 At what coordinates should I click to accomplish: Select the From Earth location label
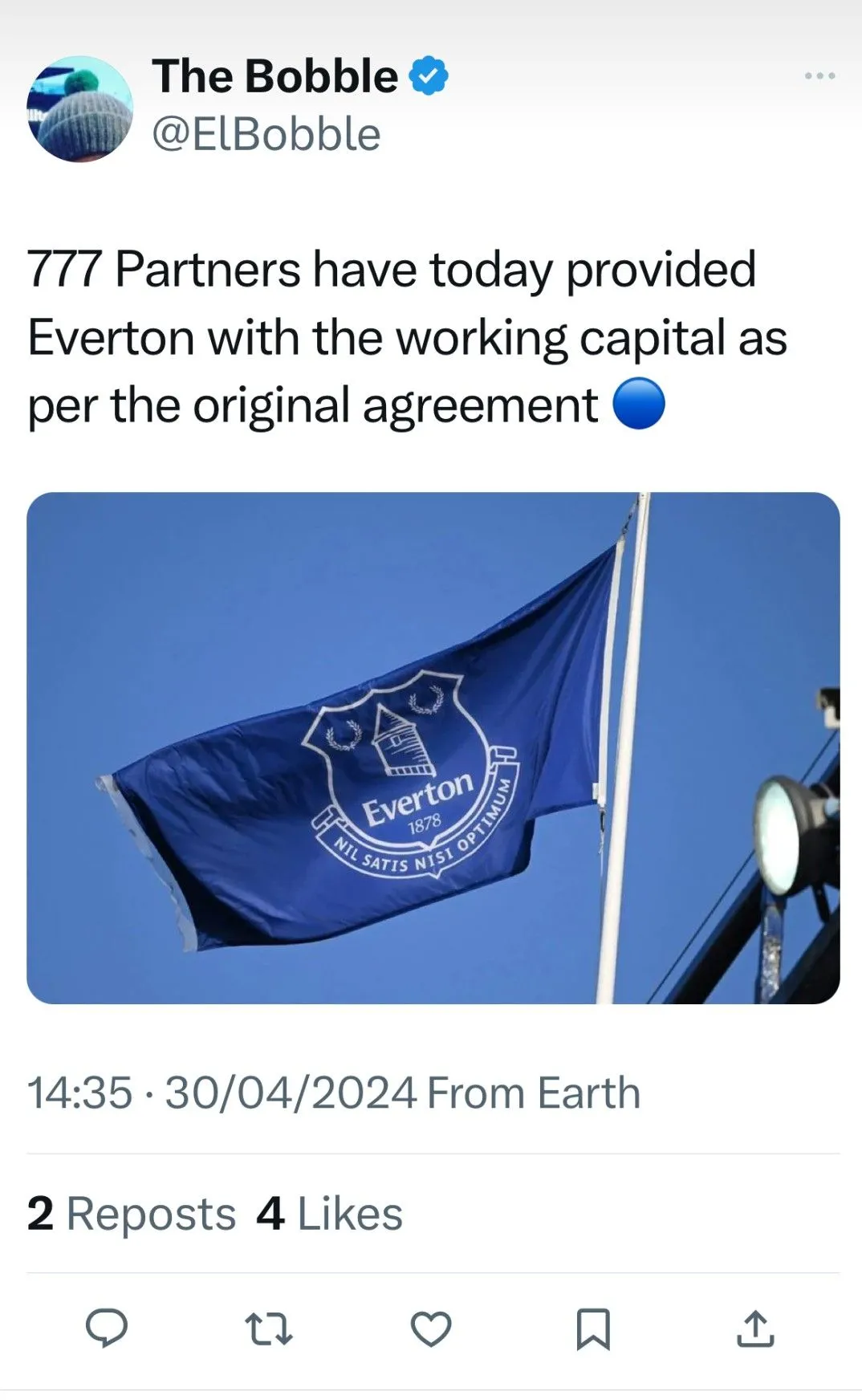click(x=534, y=1093)
